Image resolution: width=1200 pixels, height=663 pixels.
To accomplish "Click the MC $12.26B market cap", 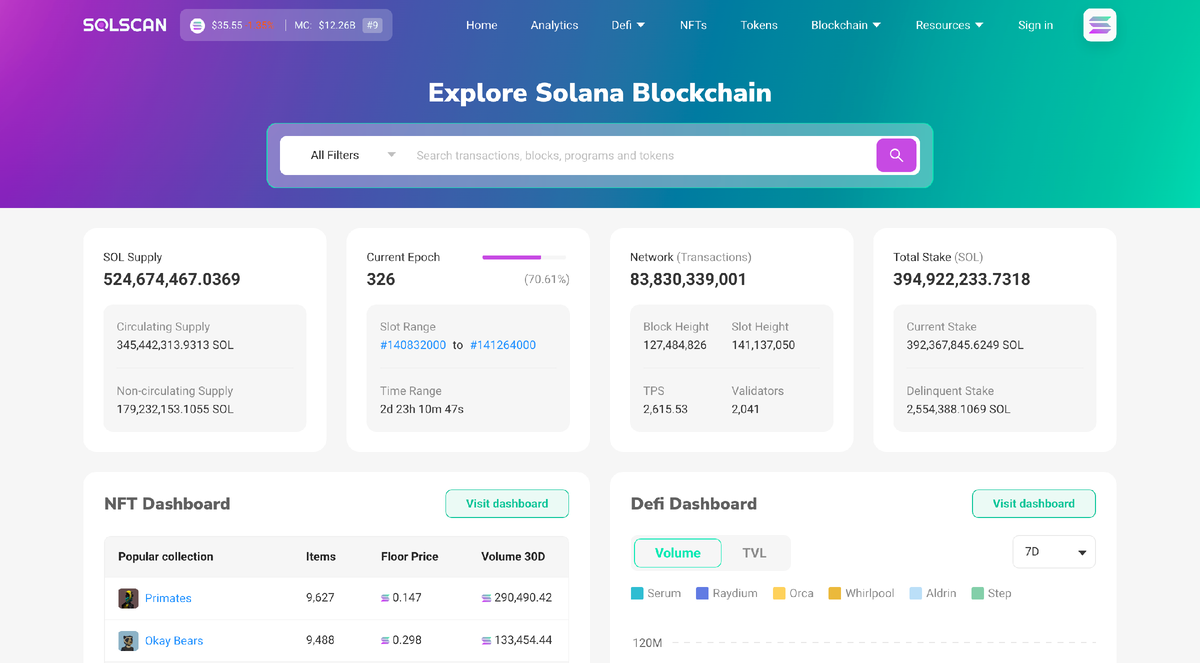I will pos(325,25).
